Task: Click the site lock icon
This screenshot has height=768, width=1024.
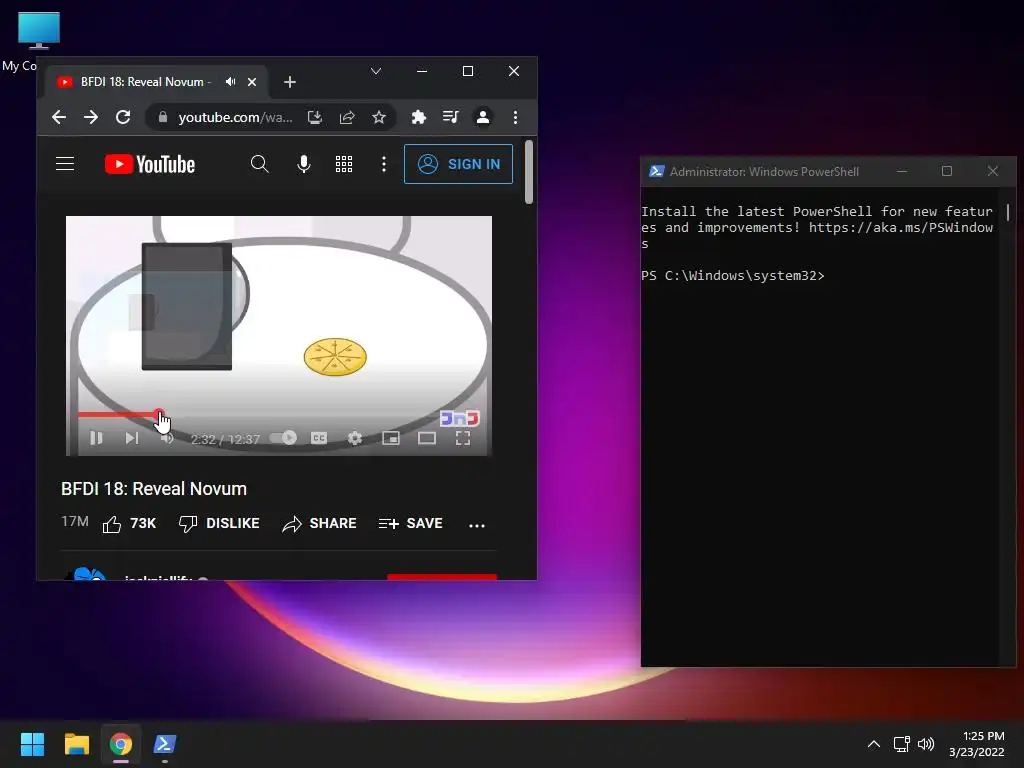Action: tap(163, 118)
